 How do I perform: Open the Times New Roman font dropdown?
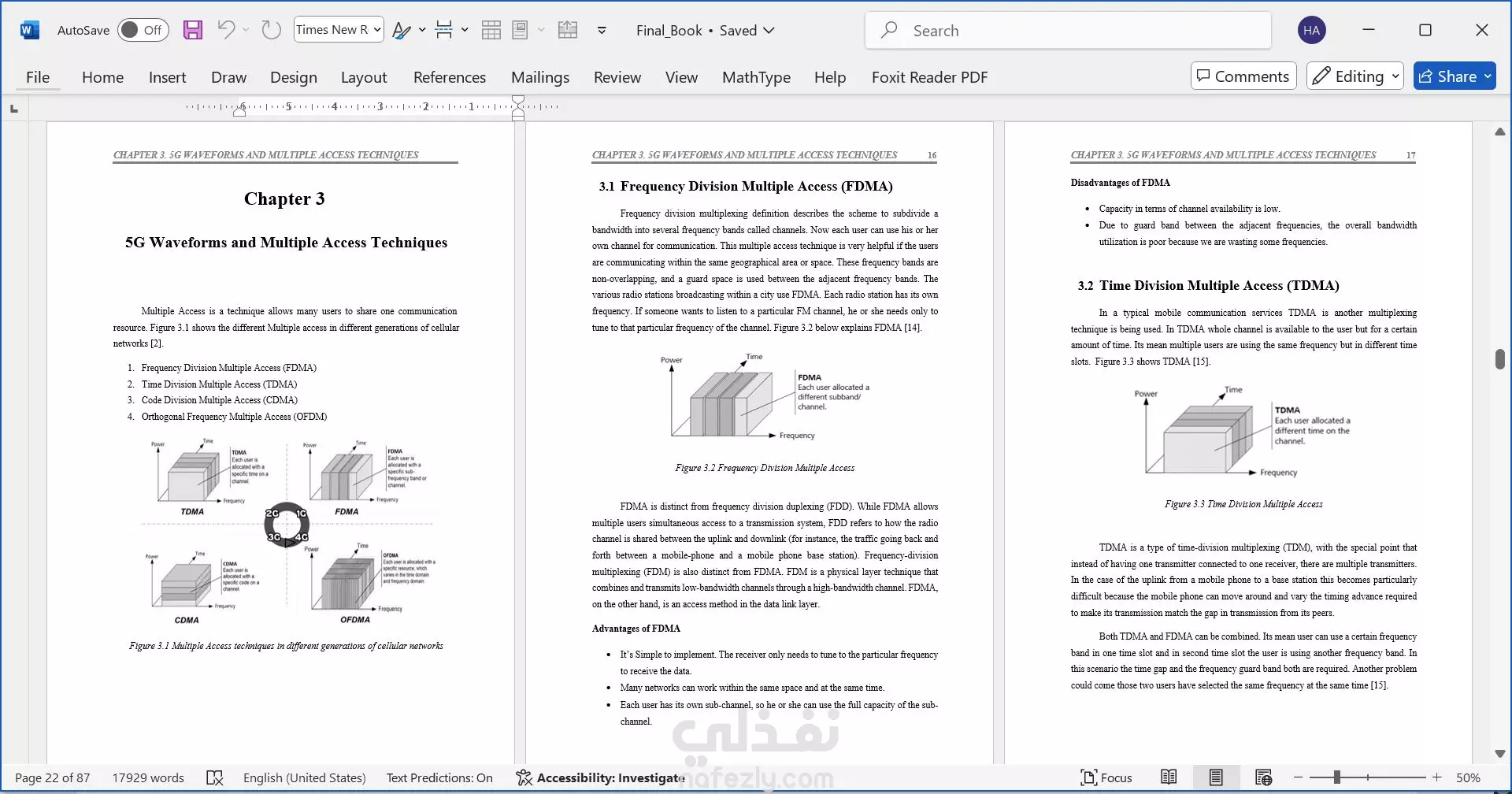(x=339, y=30)
